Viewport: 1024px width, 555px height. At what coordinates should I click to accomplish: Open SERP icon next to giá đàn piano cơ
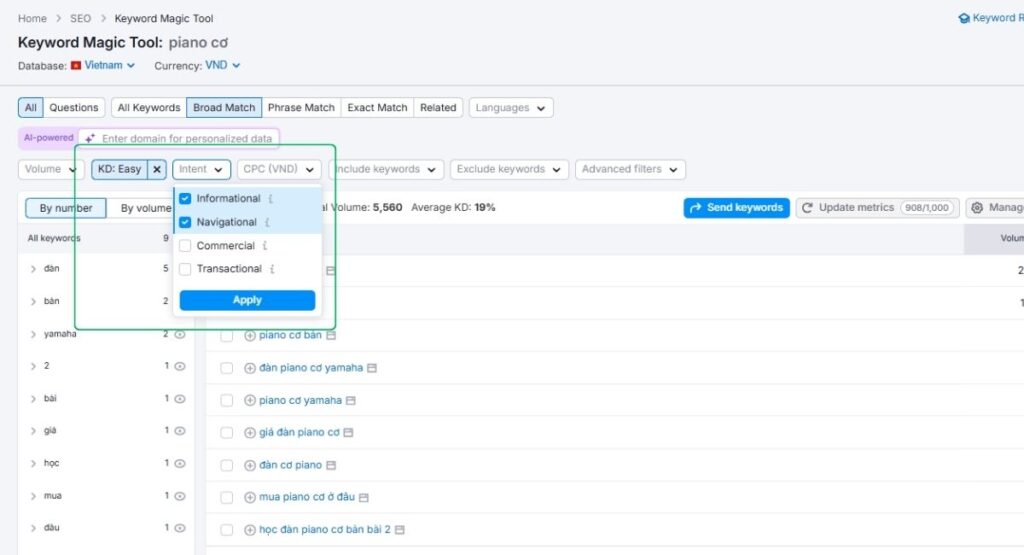(x=348, y=433)
